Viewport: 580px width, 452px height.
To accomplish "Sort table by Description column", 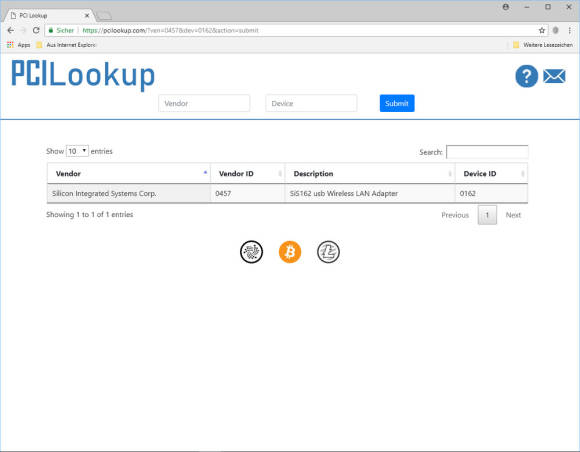I will coord(370,173).
